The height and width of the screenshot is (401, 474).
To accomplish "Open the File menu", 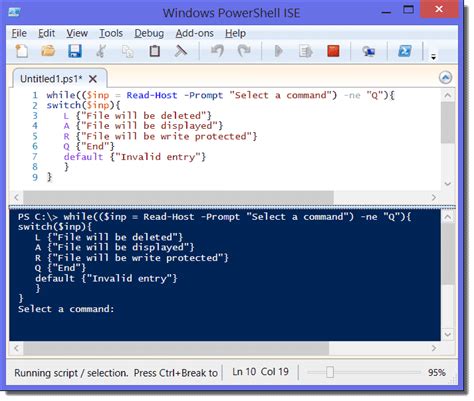I will 19,33.
